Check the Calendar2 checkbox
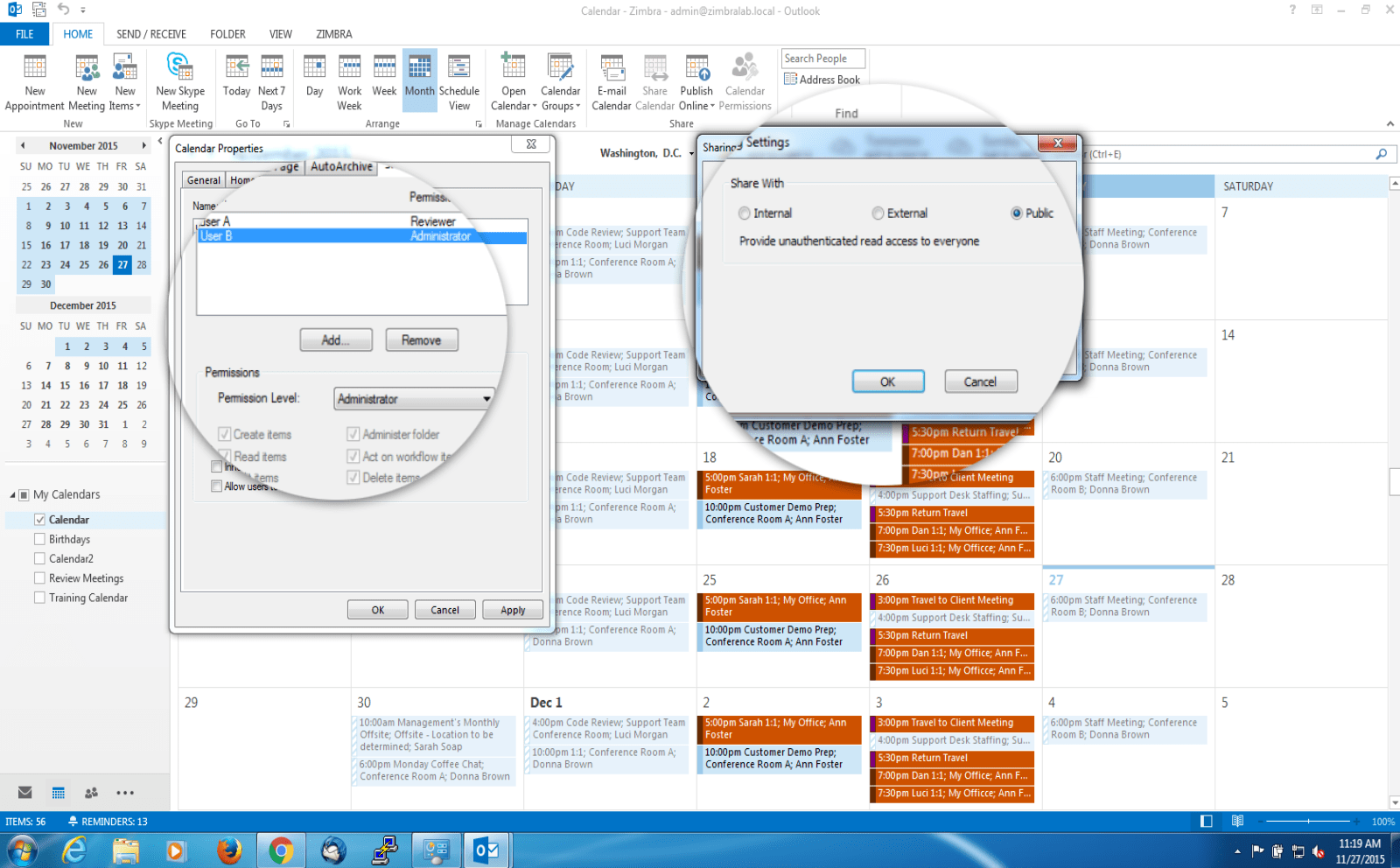 pyautogui.click(x=39, y=558)
